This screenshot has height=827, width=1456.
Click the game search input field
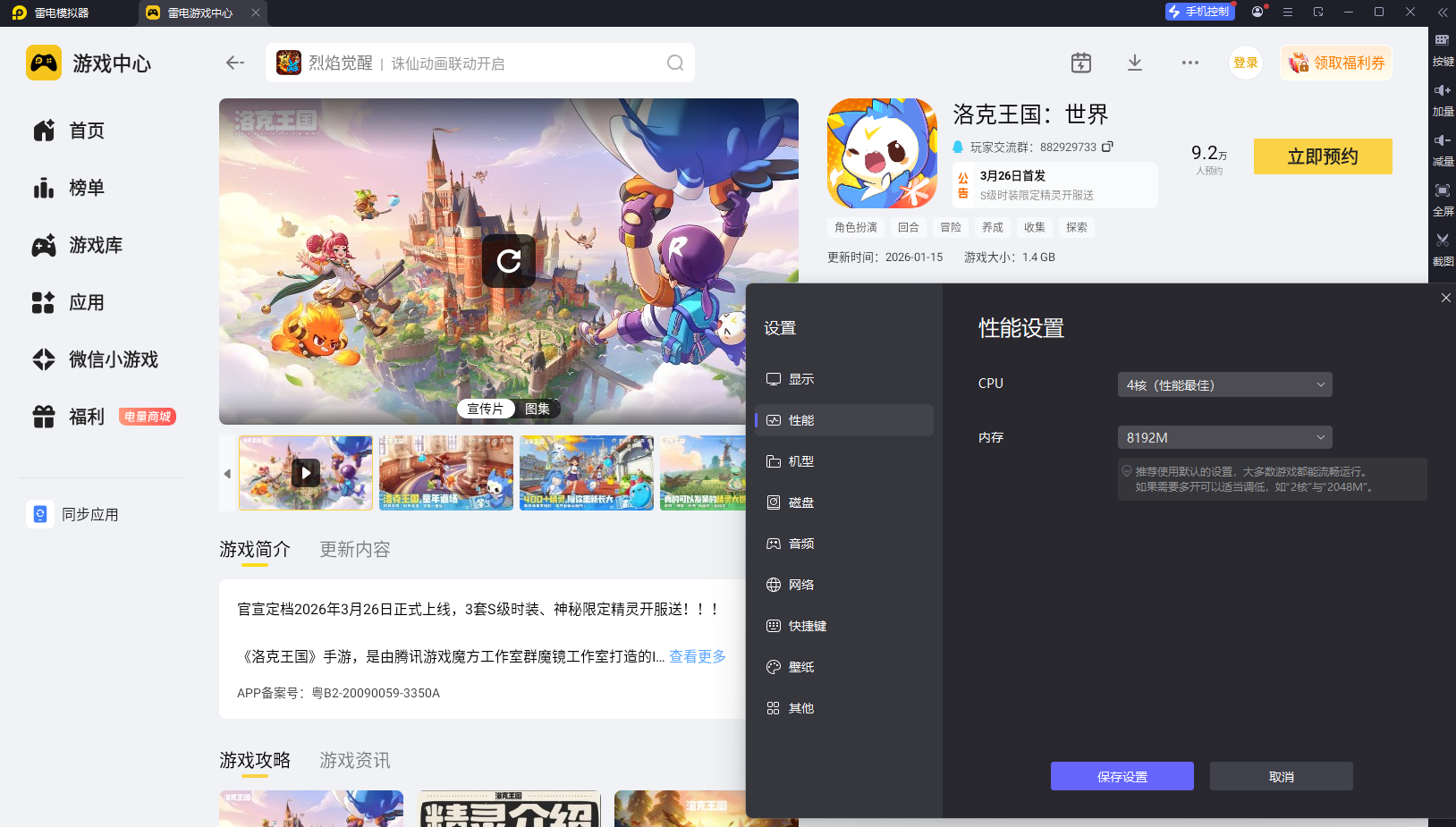click(480, 63)
